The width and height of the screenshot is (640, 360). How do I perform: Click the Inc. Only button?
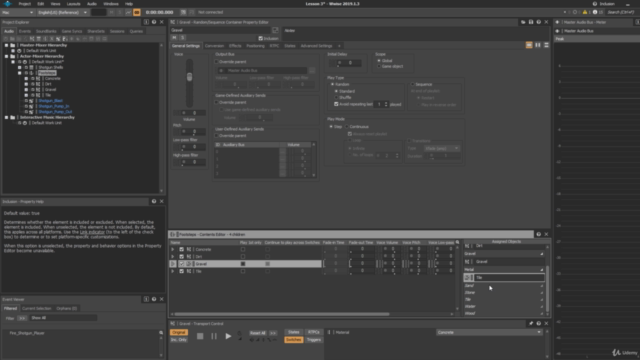pos(179,340)
